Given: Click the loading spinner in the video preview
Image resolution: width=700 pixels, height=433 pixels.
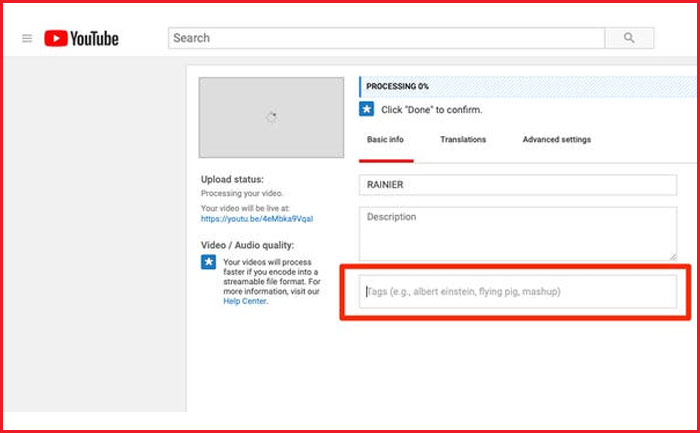Looking at the screenshot, I should pyautogui.click(x=270, y=117).
